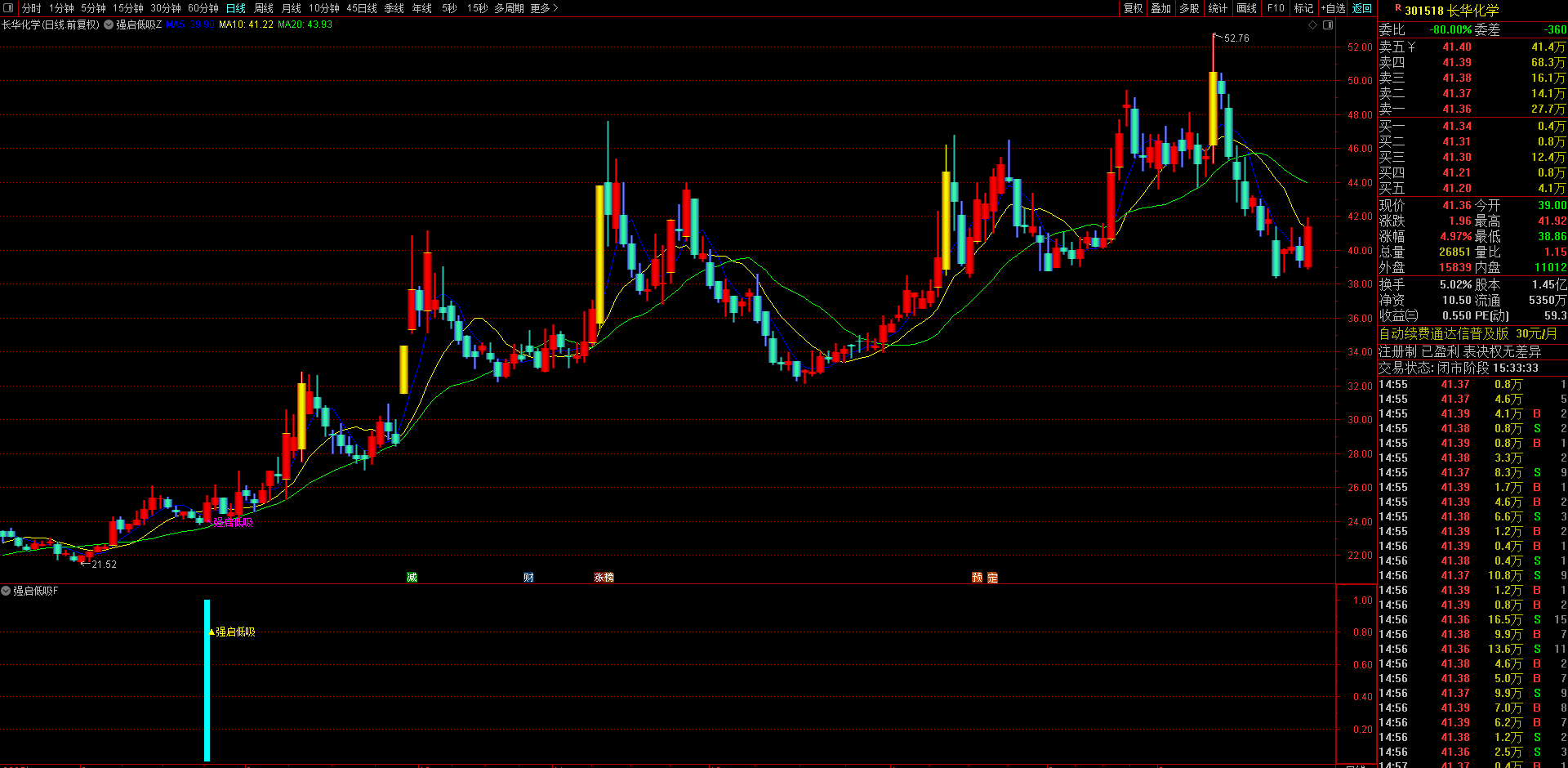The height and width of the screenshot is (768, 1568).
Task: Select the 10分钟 period
Action: point(324,8)
